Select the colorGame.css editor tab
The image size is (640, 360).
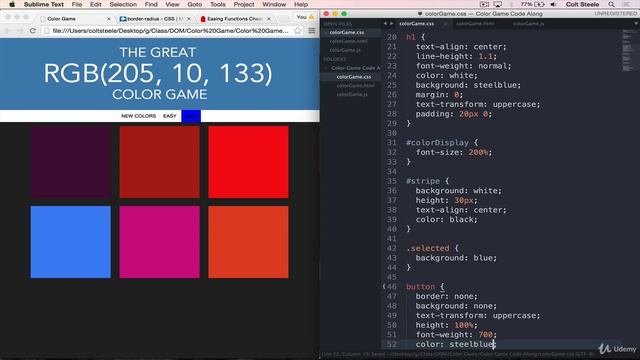click(x=417, y=24)
